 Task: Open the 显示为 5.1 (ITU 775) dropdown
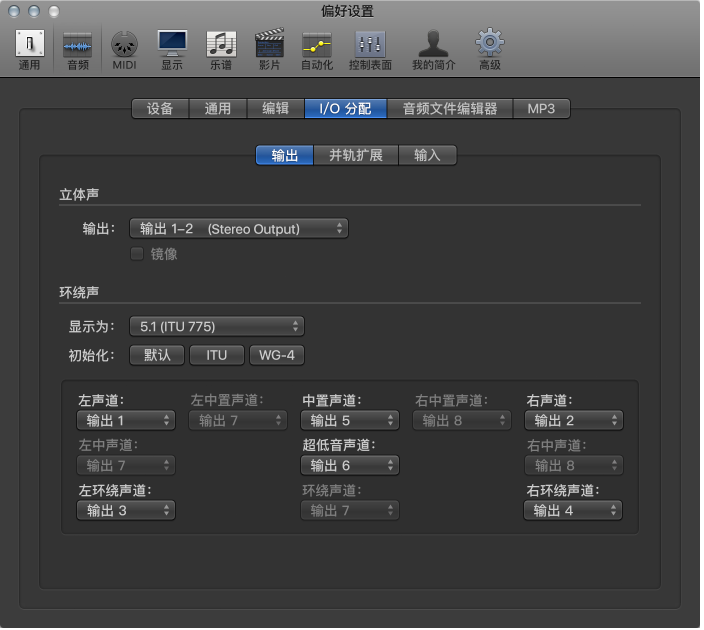click(x=217, y=326)
